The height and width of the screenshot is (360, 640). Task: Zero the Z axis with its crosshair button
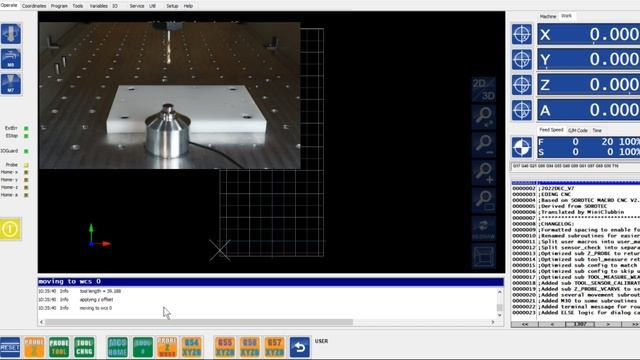point(522,85)
